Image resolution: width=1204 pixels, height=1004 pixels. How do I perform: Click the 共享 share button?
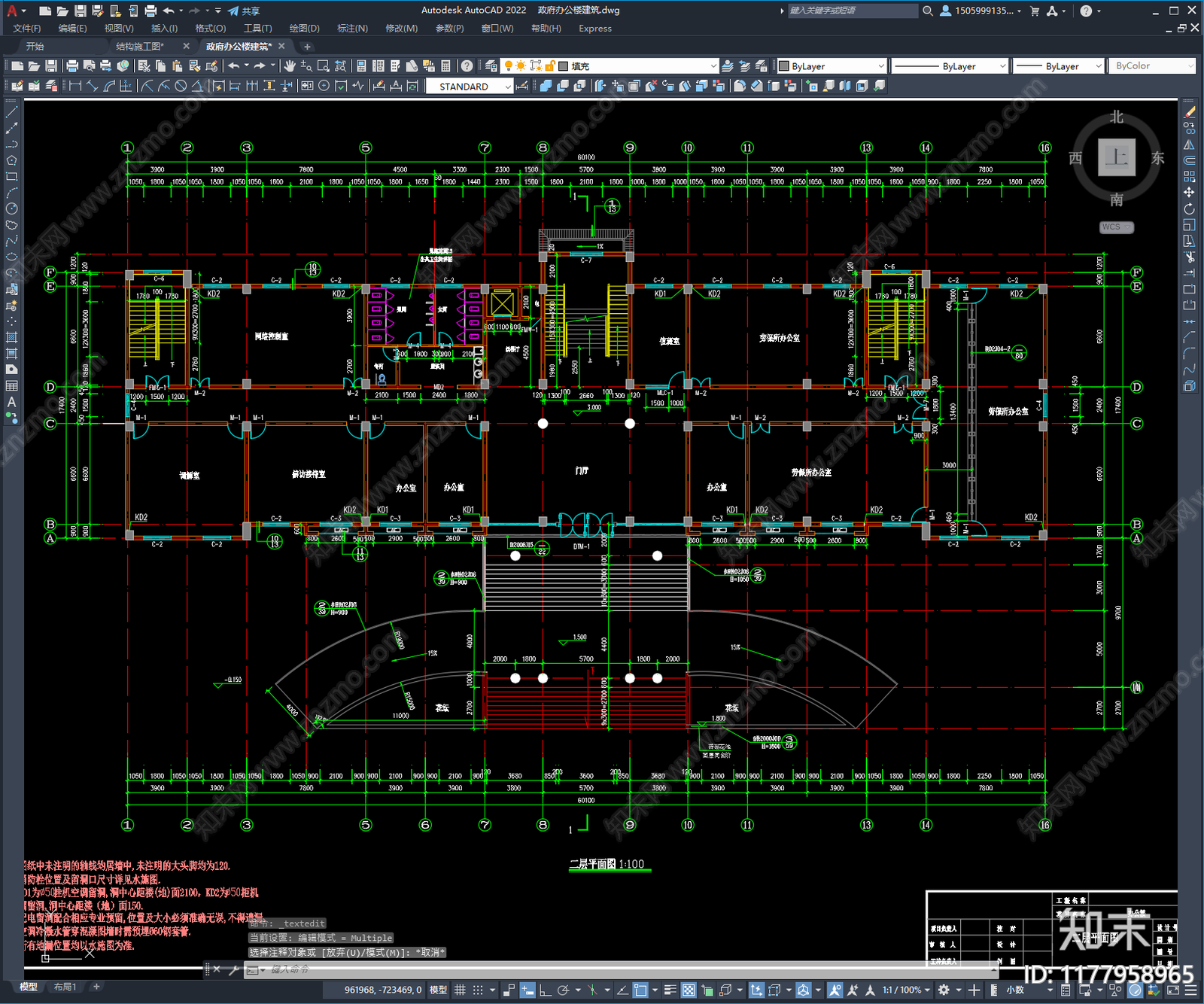(244, 11)
